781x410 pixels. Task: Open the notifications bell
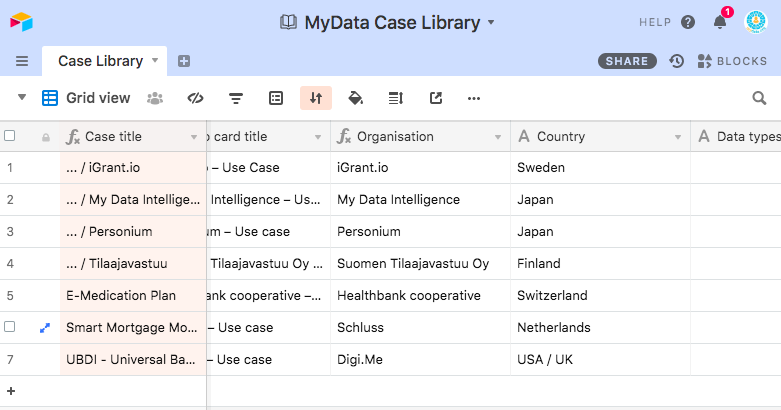coord(720,22)
